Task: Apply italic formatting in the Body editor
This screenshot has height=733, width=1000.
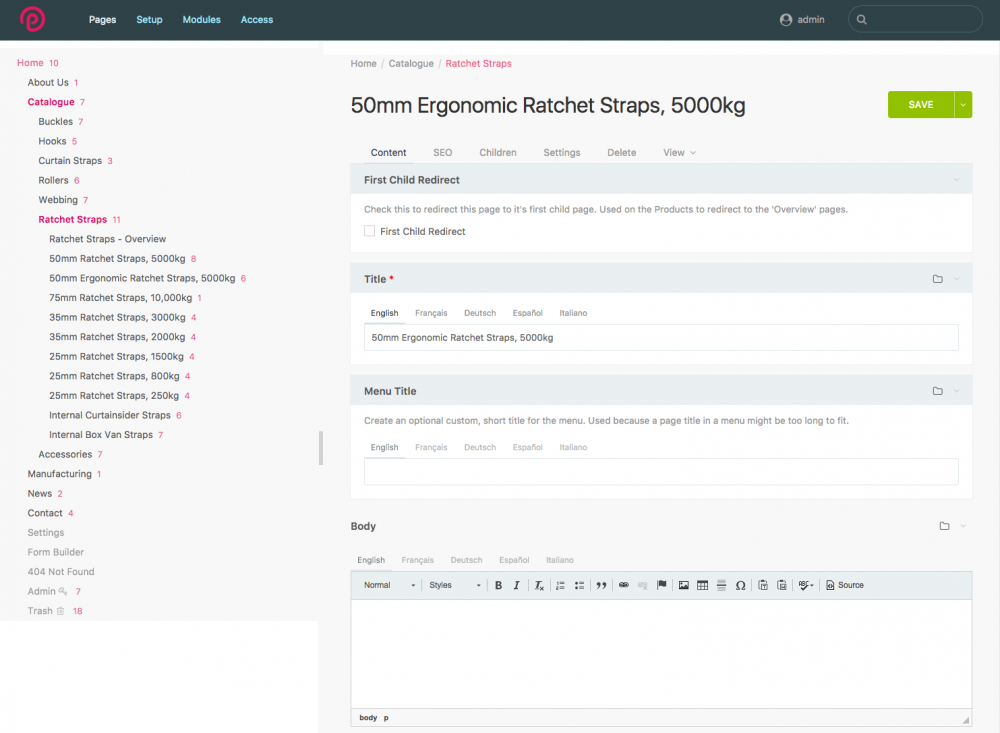Action: coord(515,585)
